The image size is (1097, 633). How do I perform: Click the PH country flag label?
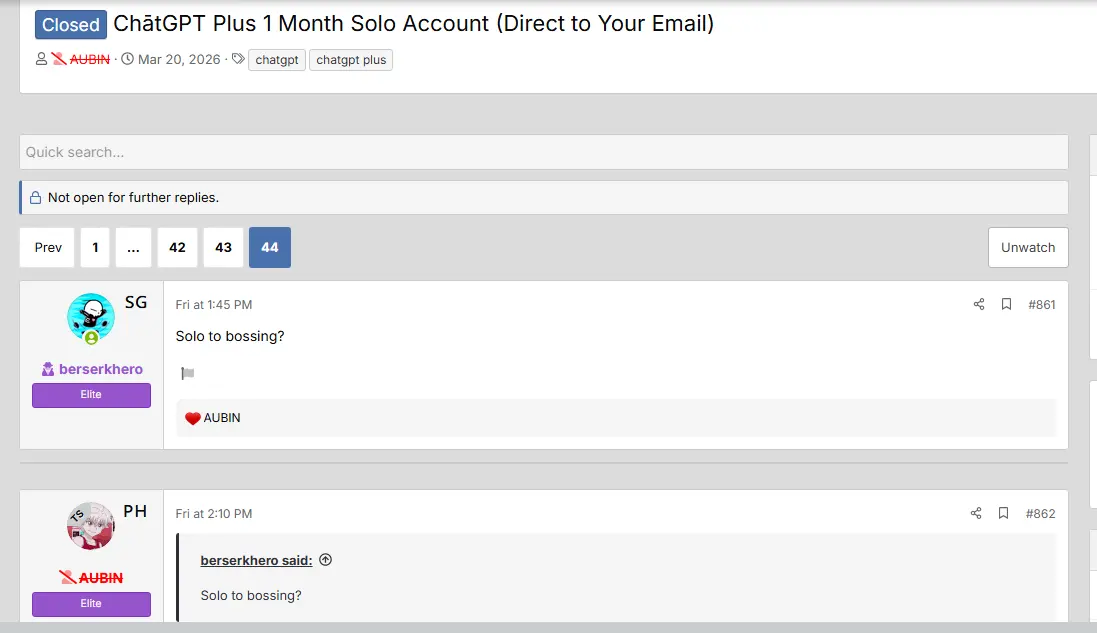[135, 511]
